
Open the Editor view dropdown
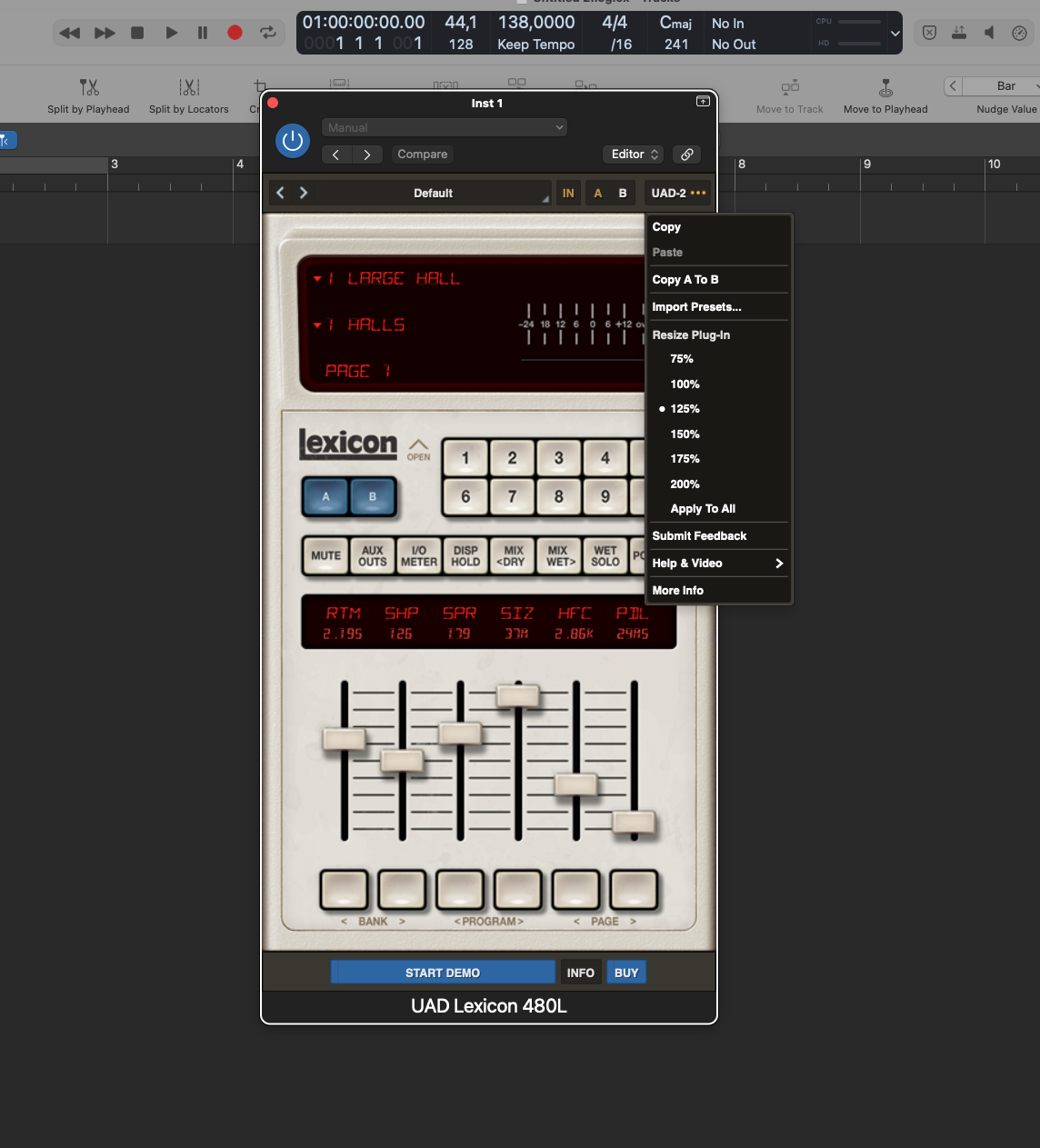633,155
